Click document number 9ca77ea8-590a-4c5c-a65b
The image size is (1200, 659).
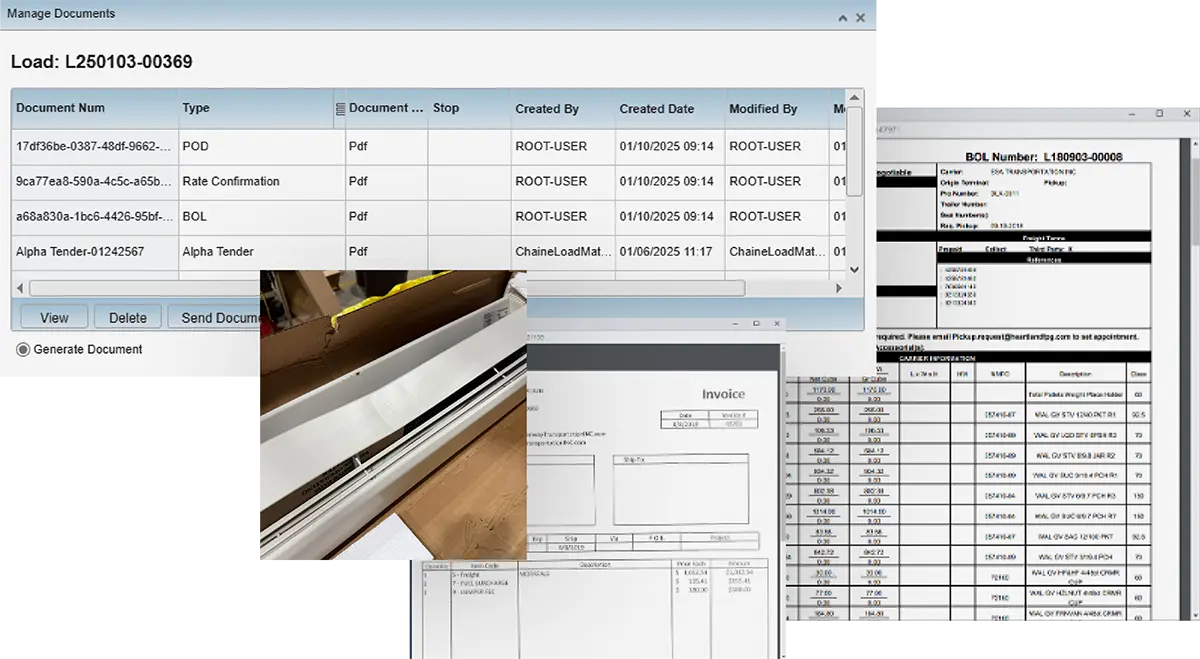click(94, 181)
